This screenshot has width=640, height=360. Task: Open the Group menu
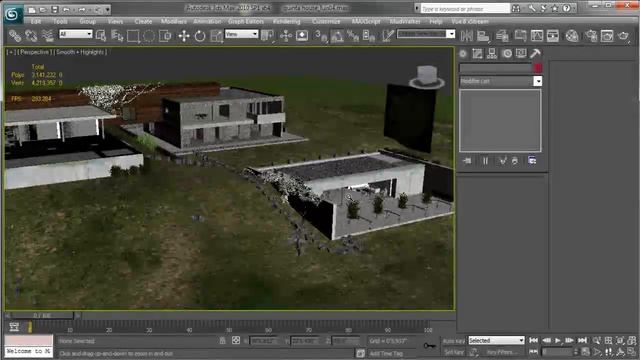tap(87, 21)
